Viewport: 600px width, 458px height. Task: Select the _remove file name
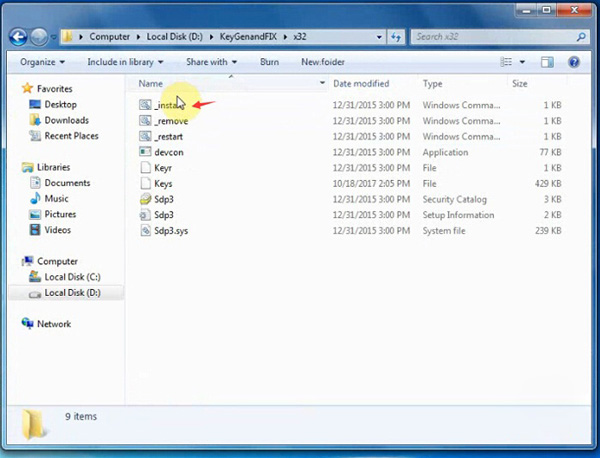click(171, 121)
